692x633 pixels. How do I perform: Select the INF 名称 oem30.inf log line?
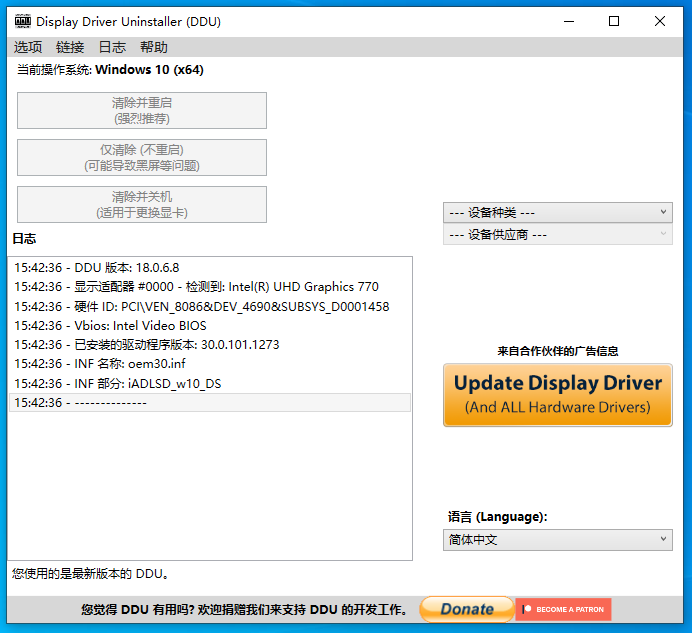[x=100, y=363]
